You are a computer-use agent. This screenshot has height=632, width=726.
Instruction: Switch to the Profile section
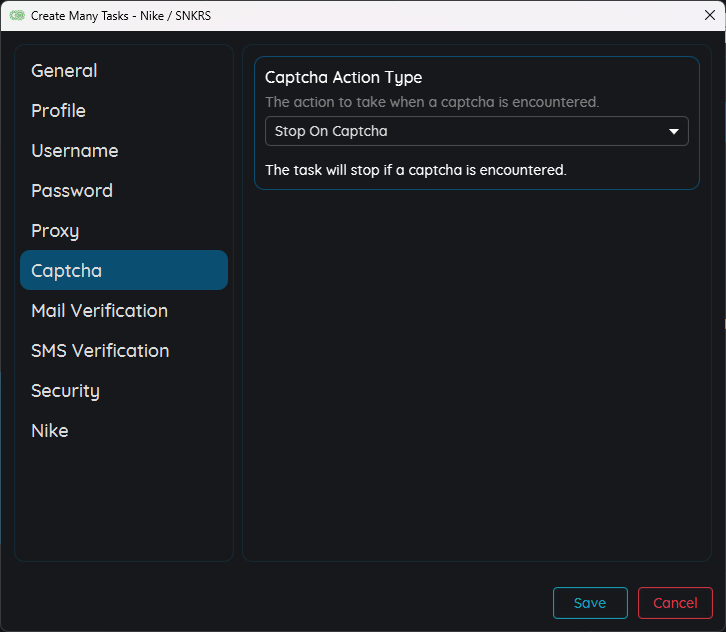(58, 111)
